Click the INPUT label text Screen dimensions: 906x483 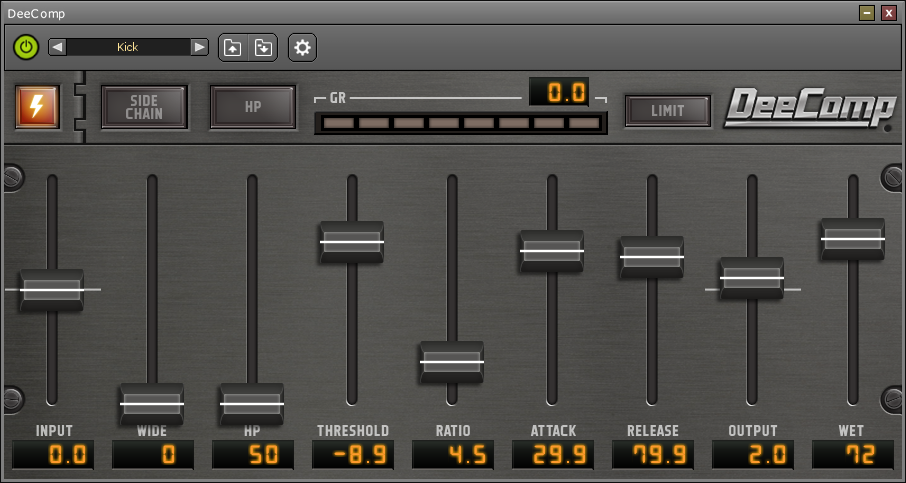pyautogui.click(x=54, y=431)
